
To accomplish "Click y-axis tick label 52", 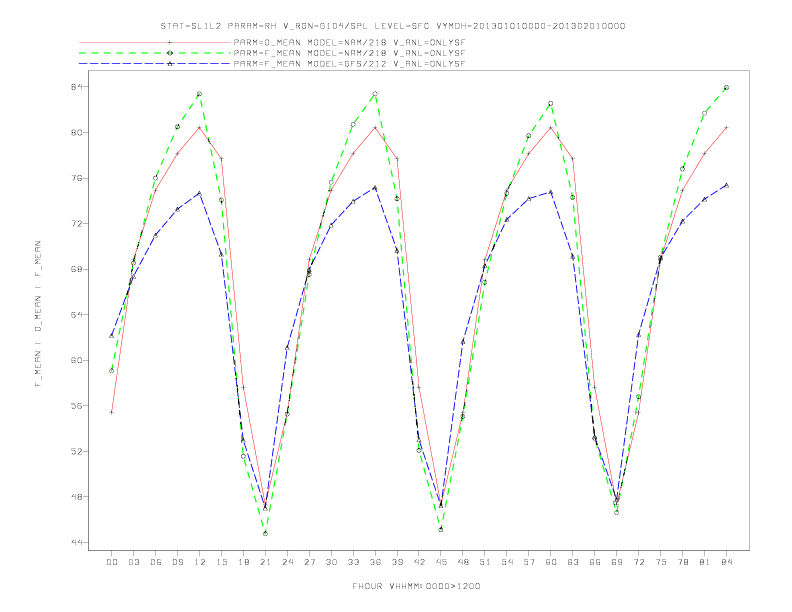I will click(77, 451).
